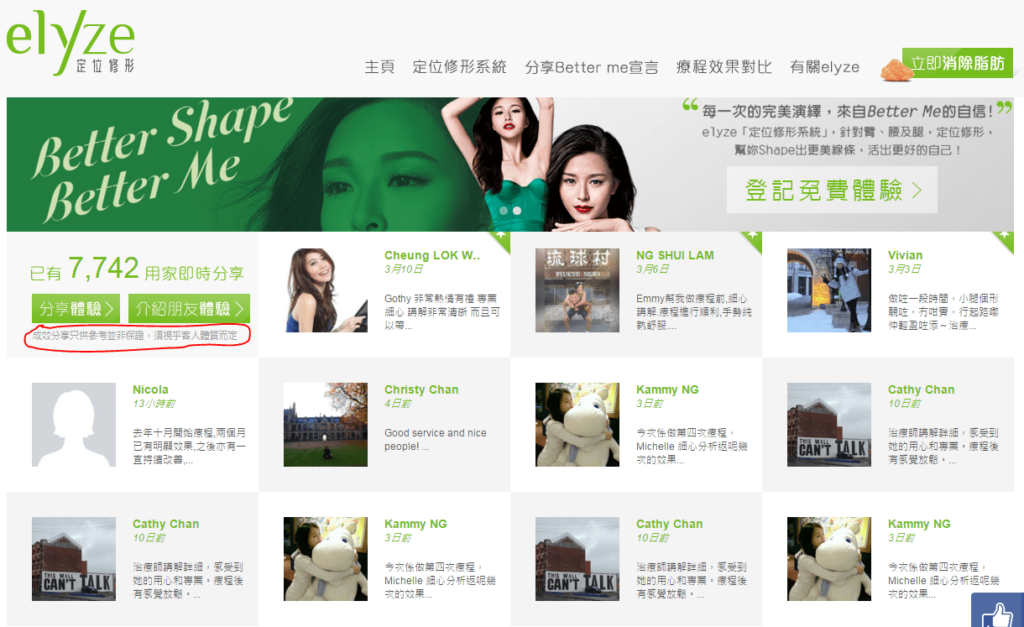This screenshot has height=627, width=1024.
Task: Click the 分享體驗 button
Action: click(x=76, y=308)
